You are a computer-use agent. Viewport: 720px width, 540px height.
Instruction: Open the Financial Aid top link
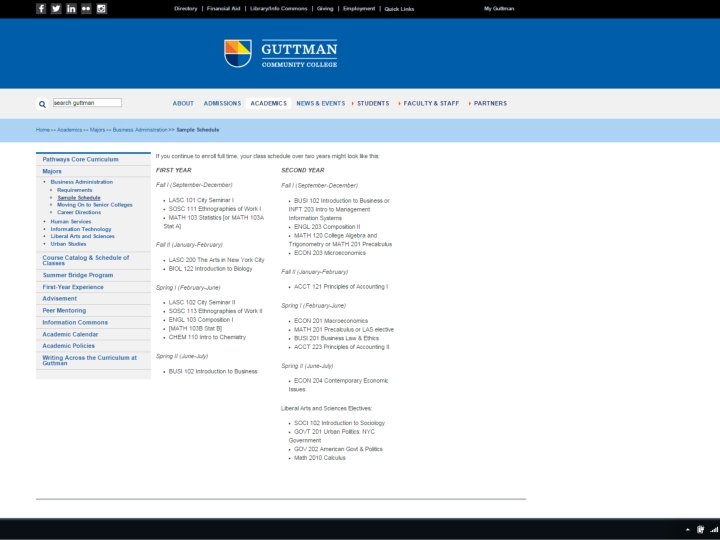coord(224,8)
